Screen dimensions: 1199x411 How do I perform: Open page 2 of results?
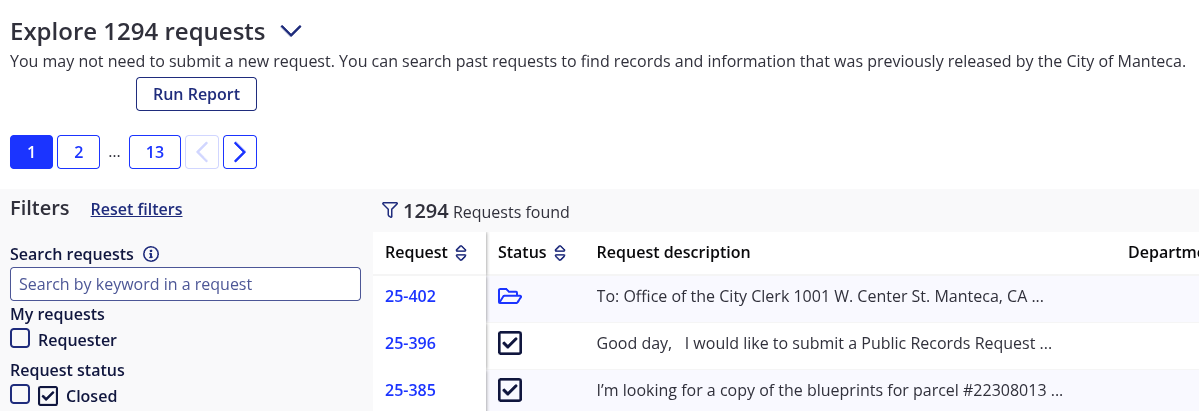[79, 152]
